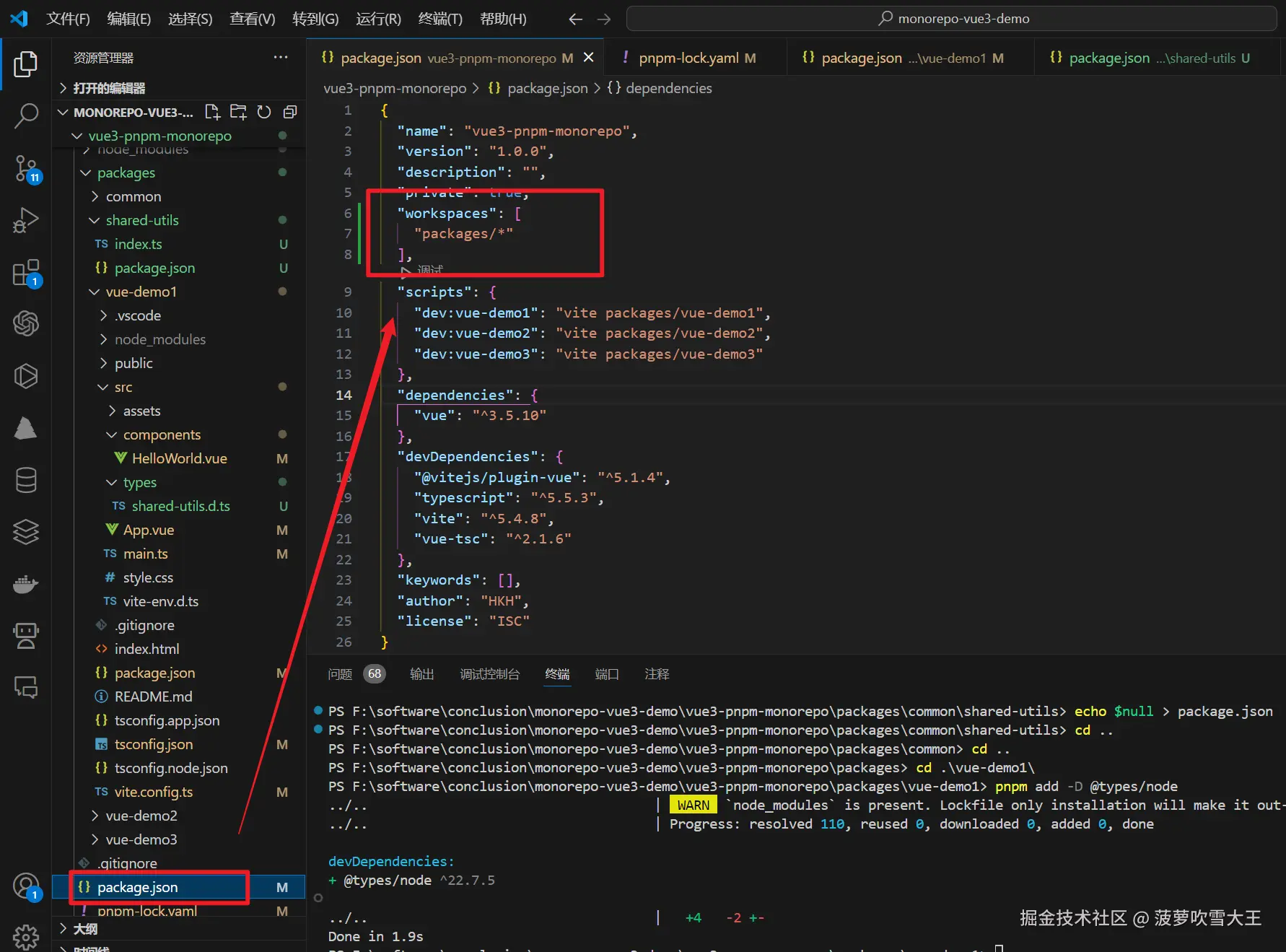Viewport: 1286px width, 952px height.
Task: Collapse all folders in explorer
Action: (x=290, y=112)
